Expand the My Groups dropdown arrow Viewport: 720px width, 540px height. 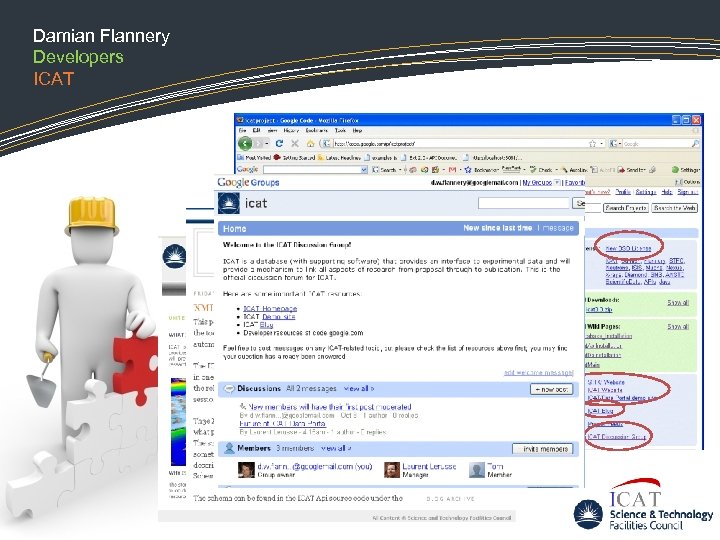click(x=557, y=183)
